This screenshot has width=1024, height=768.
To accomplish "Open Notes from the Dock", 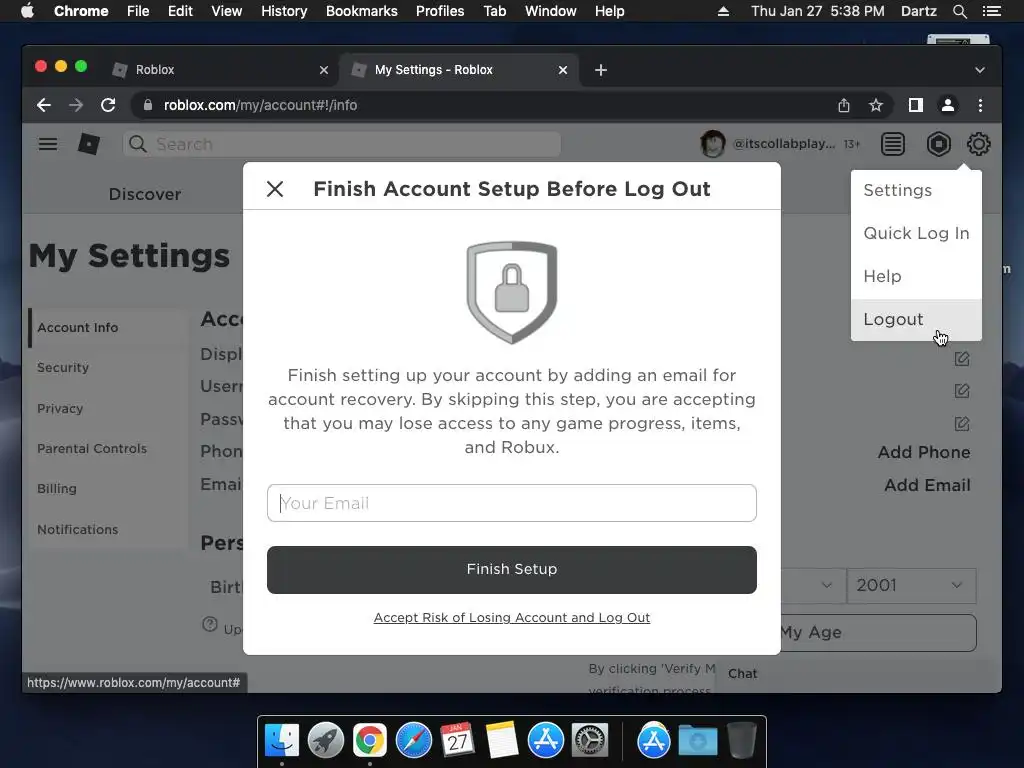I will (x=502, y=741).
